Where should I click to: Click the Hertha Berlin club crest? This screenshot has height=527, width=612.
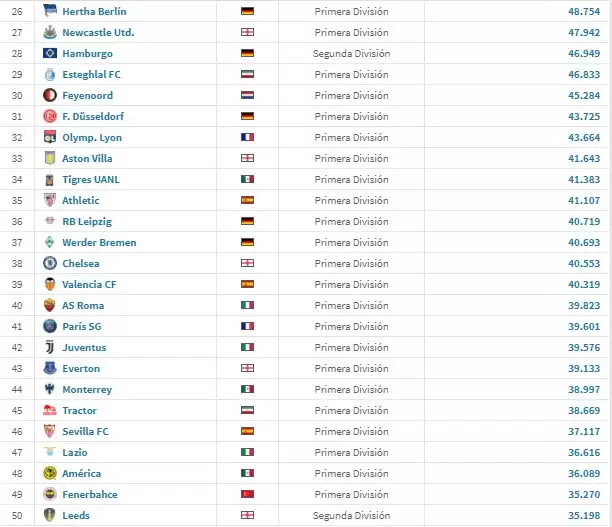49,11
